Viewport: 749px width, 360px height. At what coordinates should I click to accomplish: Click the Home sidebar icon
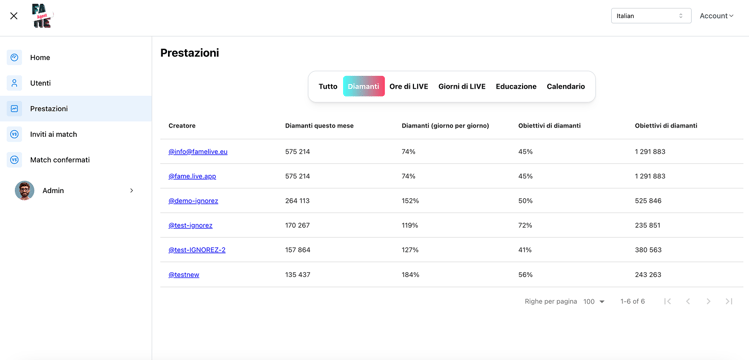[x=14, y=57]
